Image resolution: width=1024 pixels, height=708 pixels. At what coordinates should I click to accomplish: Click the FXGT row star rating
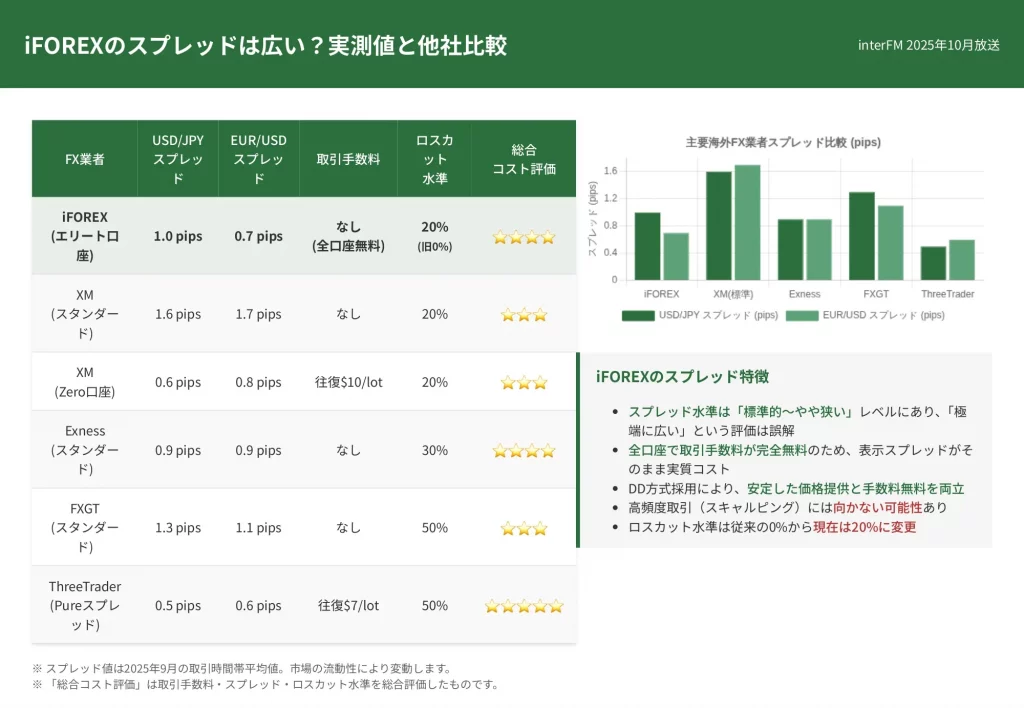[x=523, y=528]
